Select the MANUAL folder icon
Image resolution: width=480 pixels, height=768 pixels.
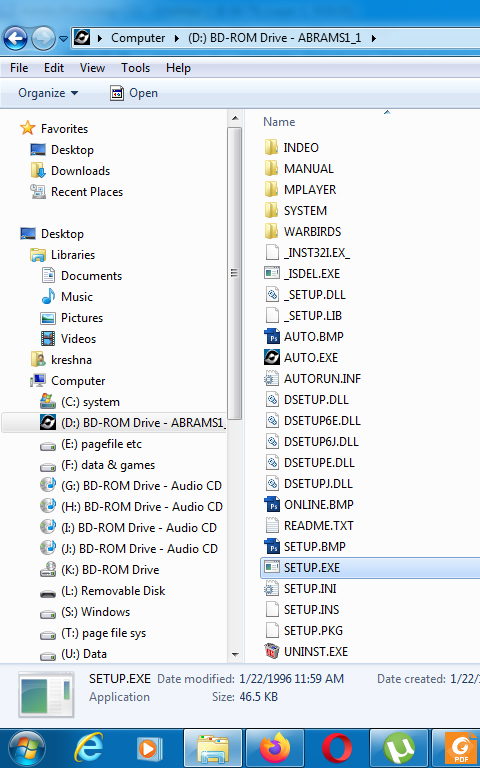pyautogui.click(x=271, y=168)
